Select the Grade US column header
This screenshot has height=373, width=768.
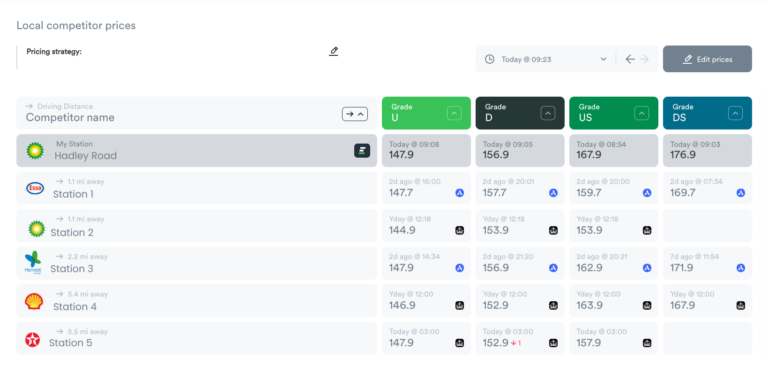pos(614,113)
